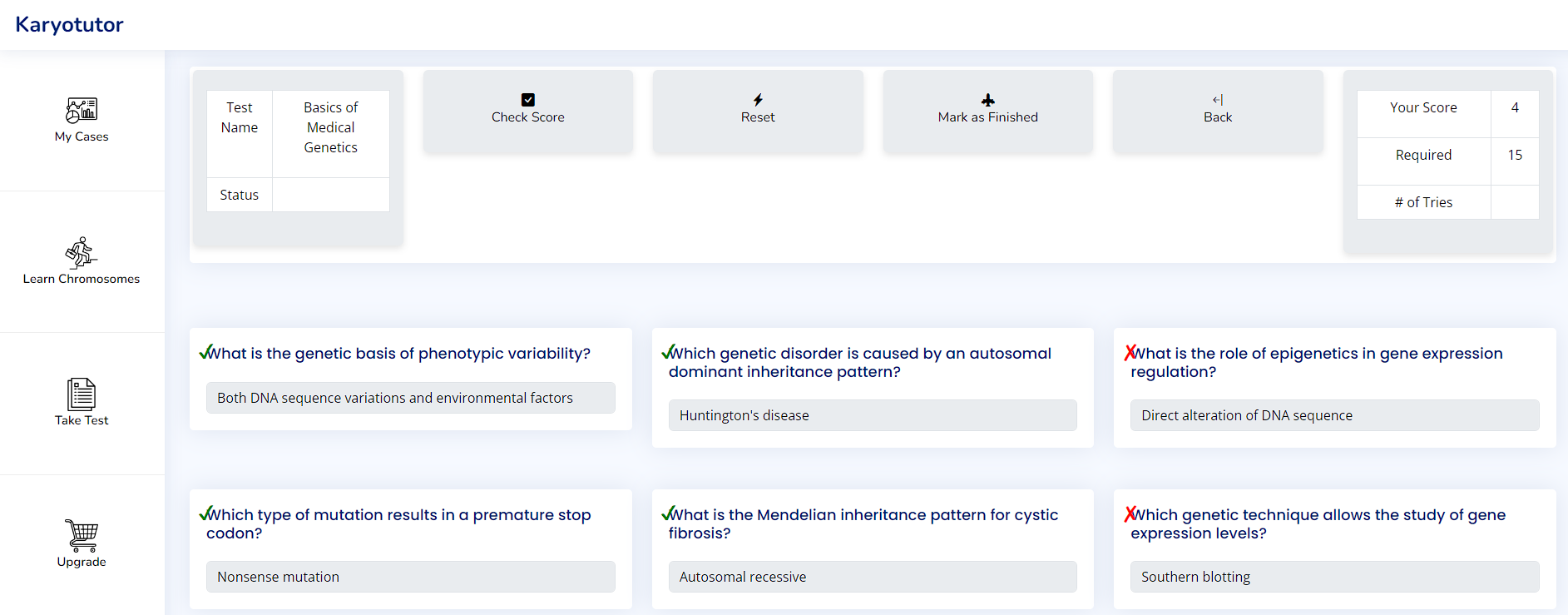Open the Huntington's disease answer dropdown
Viewport: 1568px width, 615px height.
[x=873, y=415]
